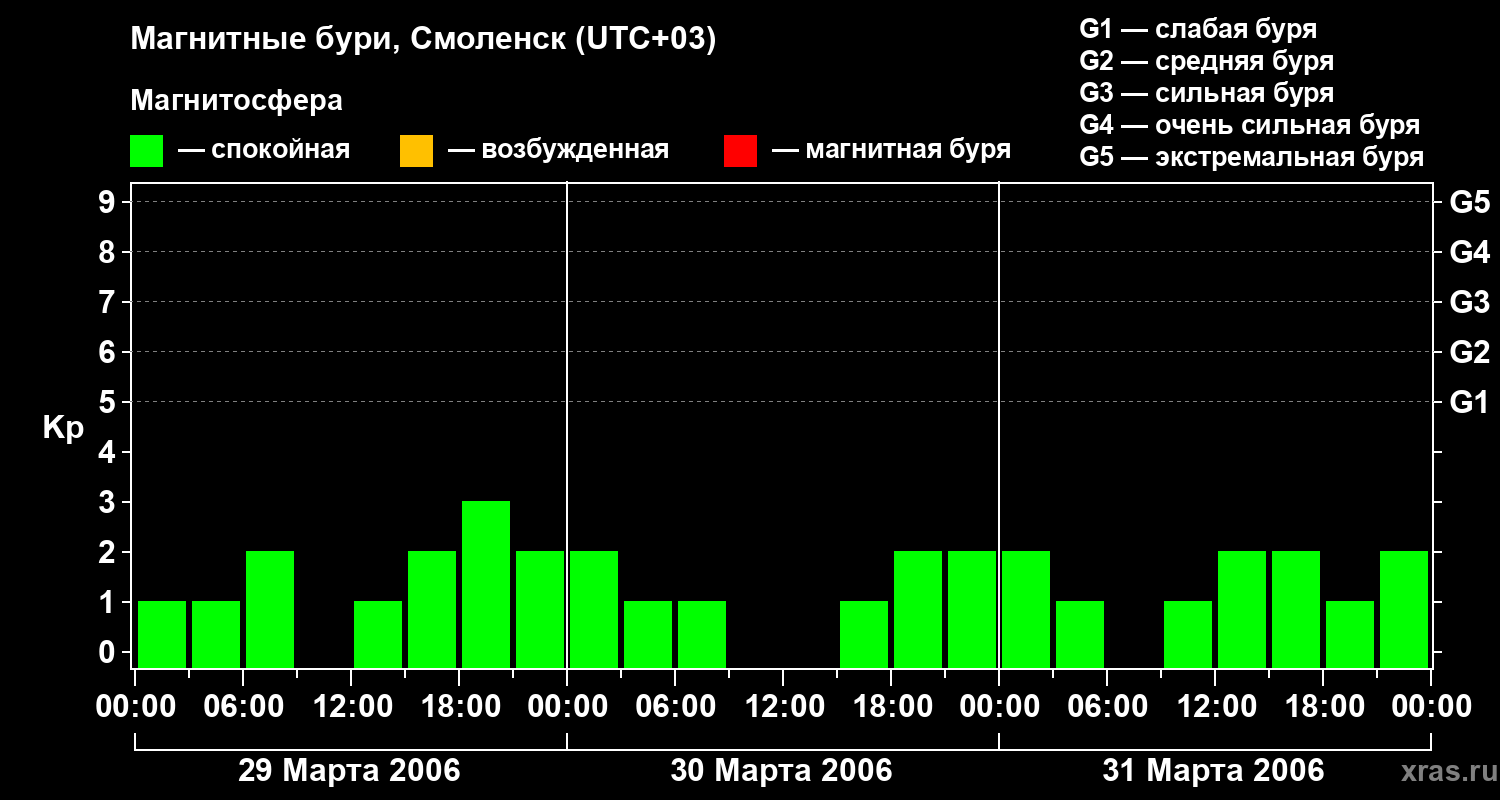1500x800 pixels.
Task: Click the first bar of 30 Марта at 00:00
Action: tap(594, 609)
